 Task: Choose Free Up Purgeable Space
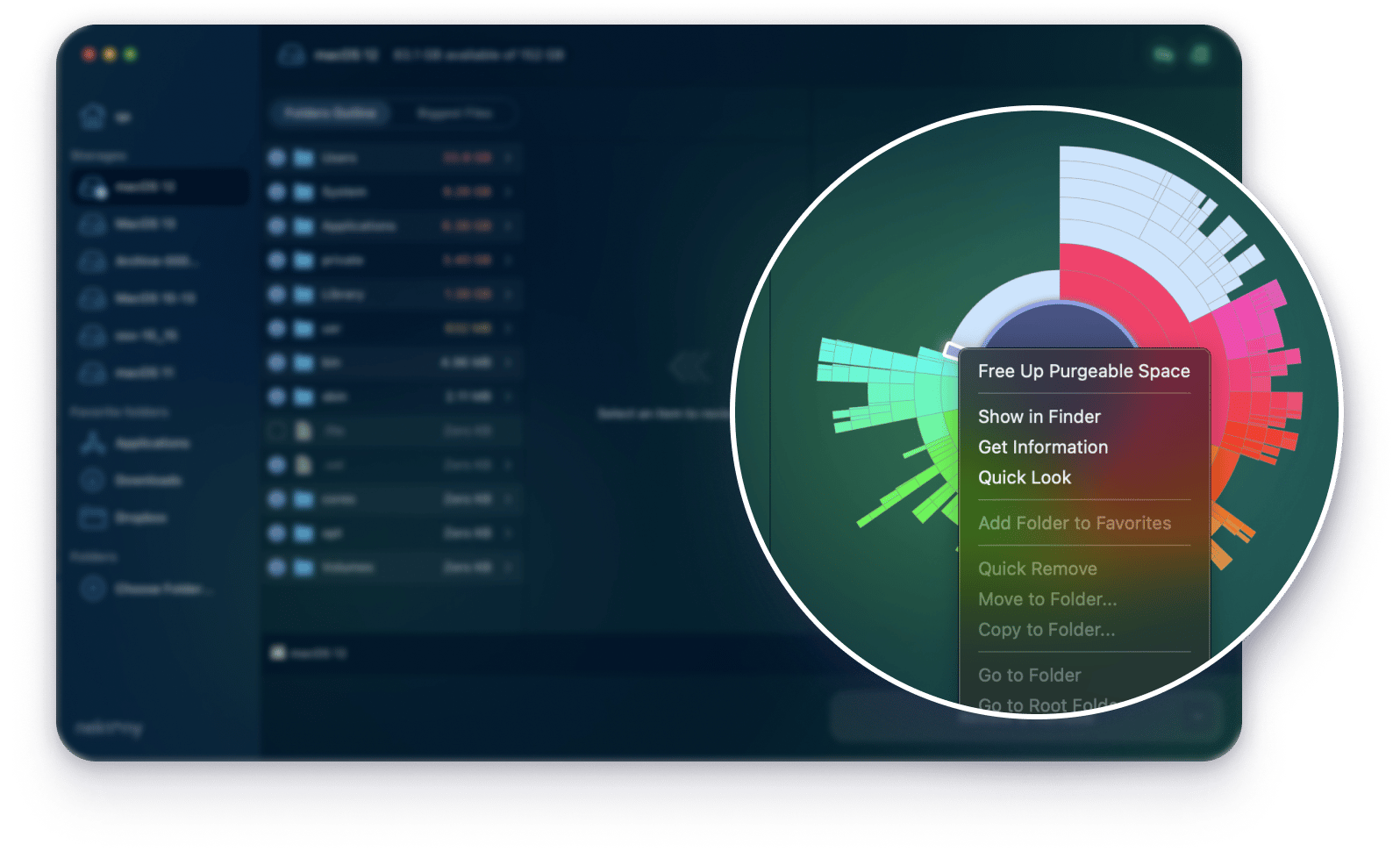(1083, 371)
